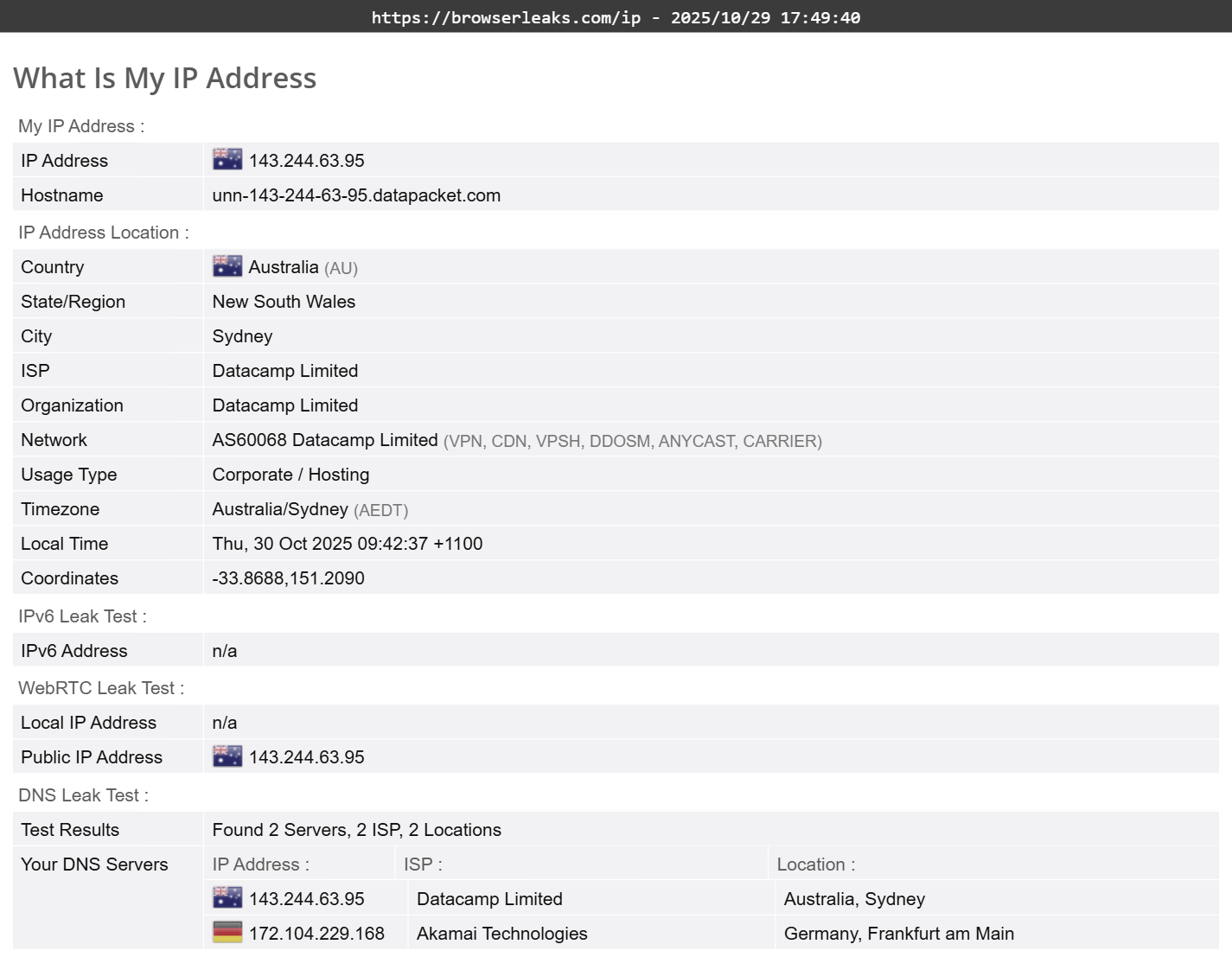Viewport: 1232px width, 957px height.
Task: Expand the DNS Leak Test section
Action: [82, 794]
